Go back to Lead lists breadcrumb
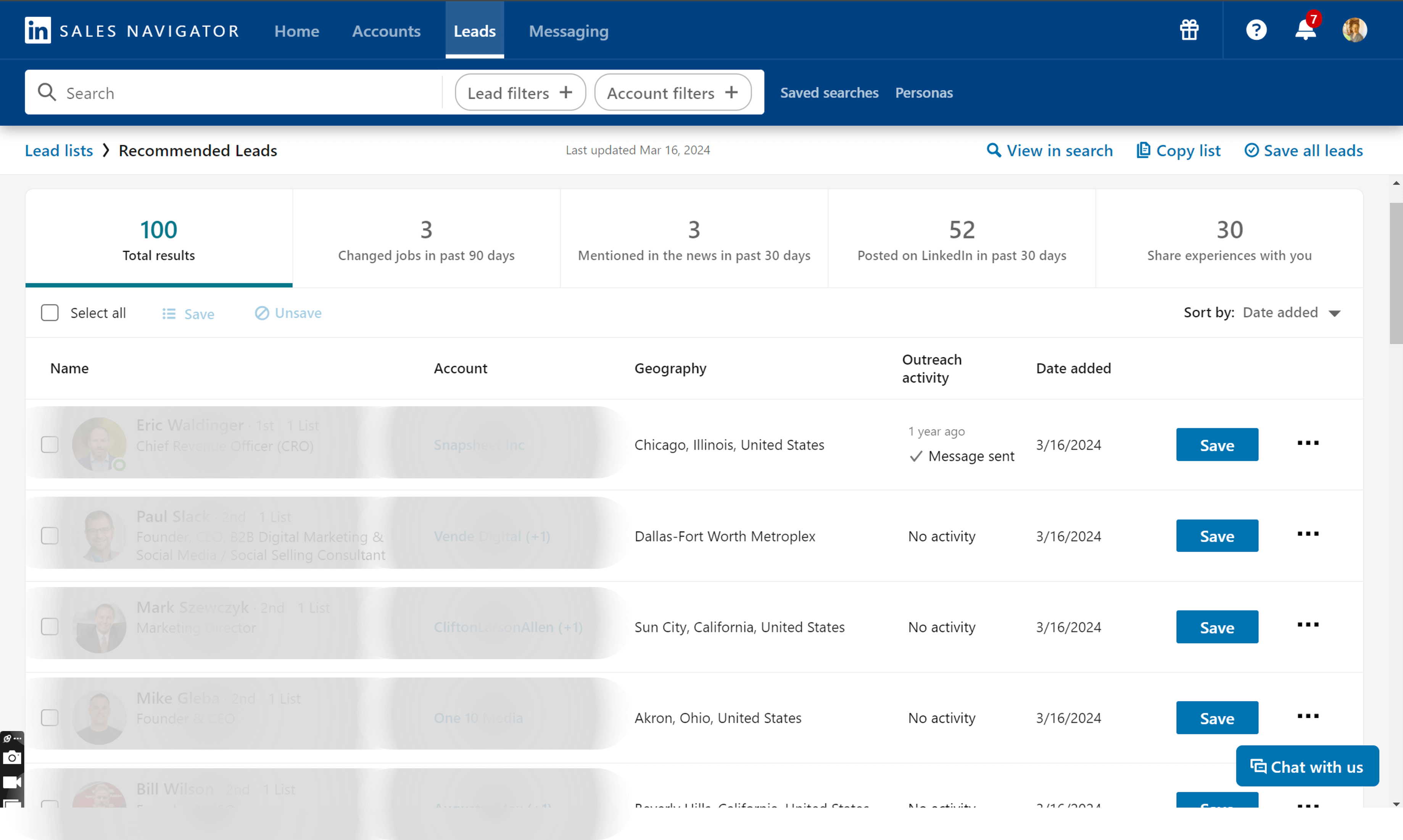Image resolution: width=1403 pixels, height=840 pixels. tap(59, 151)
